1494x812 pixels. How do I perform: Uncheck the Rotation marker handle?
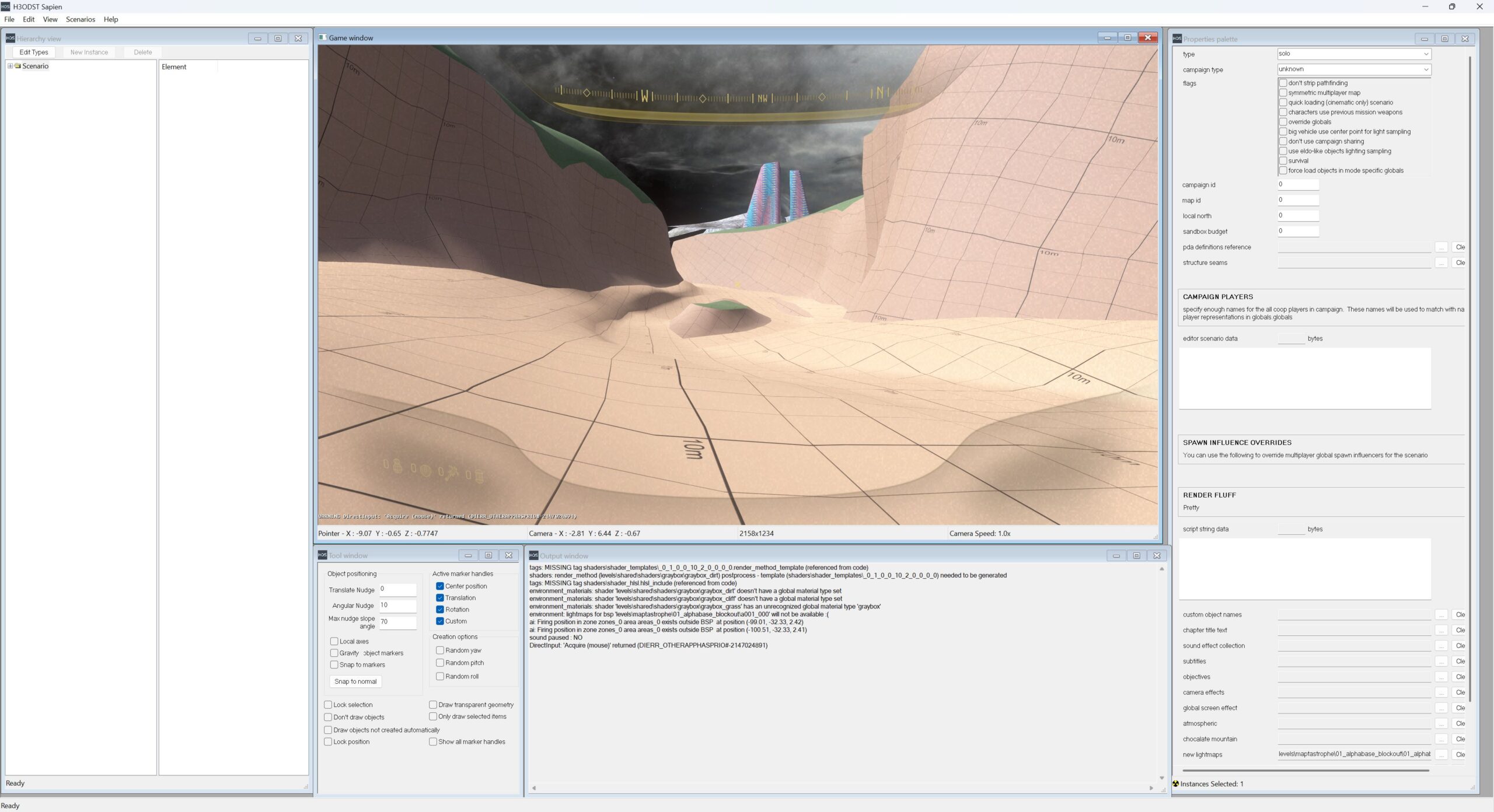tap(440, 609)
